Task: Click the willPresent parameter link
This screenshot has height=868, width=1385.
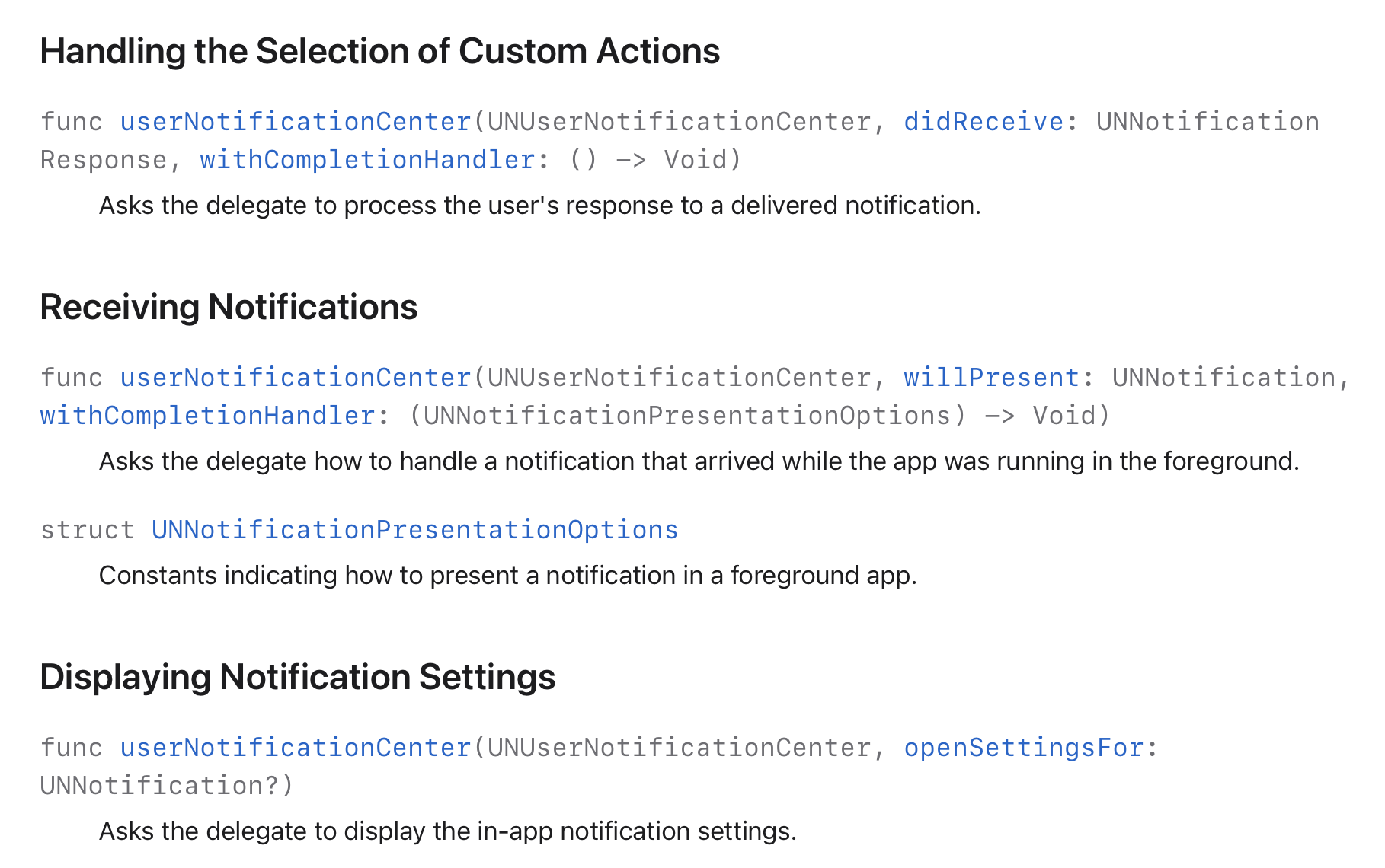Action: tap(991, 378)
